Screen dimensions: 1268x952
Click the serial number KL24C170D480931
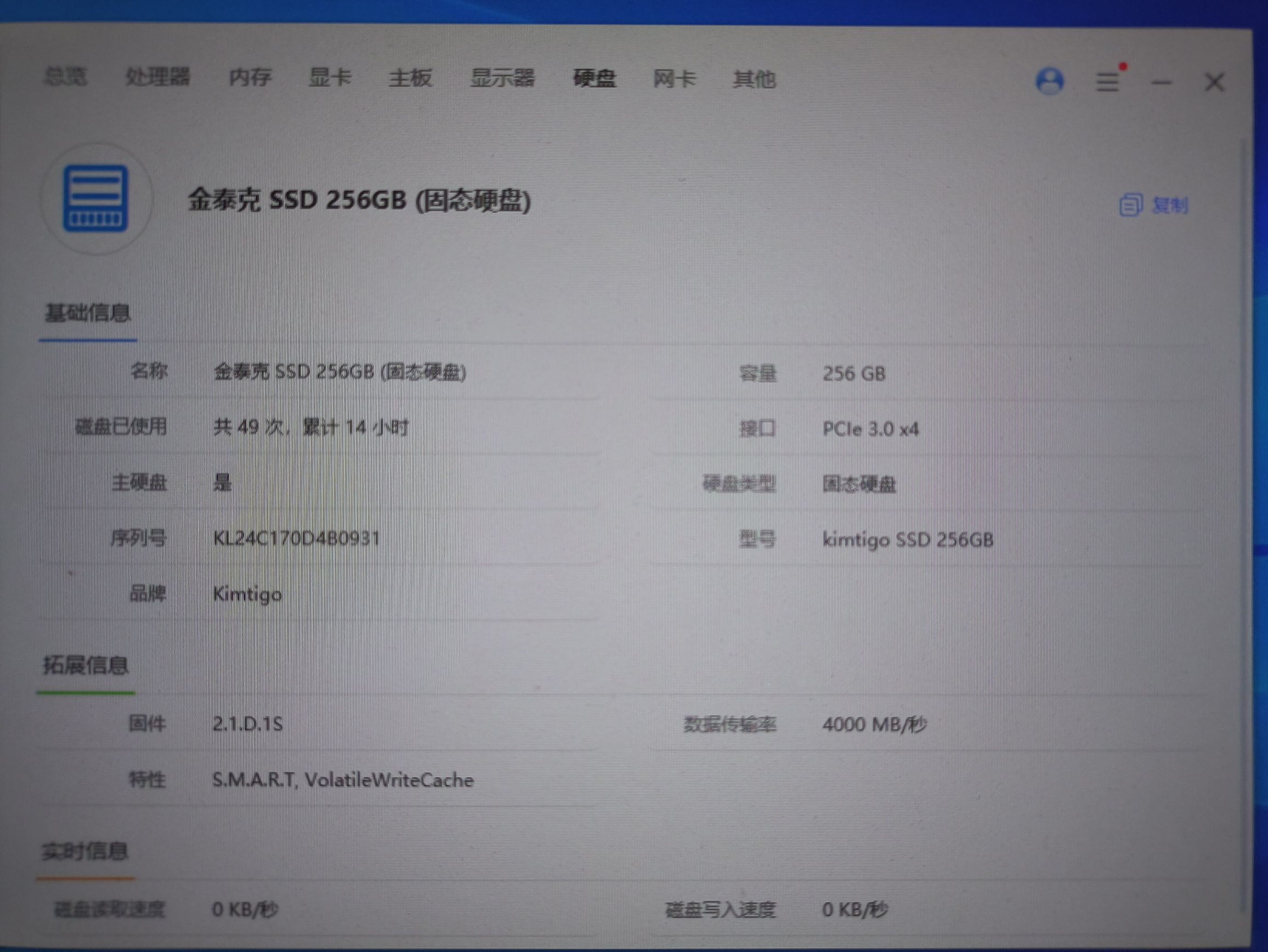(296, 538)
